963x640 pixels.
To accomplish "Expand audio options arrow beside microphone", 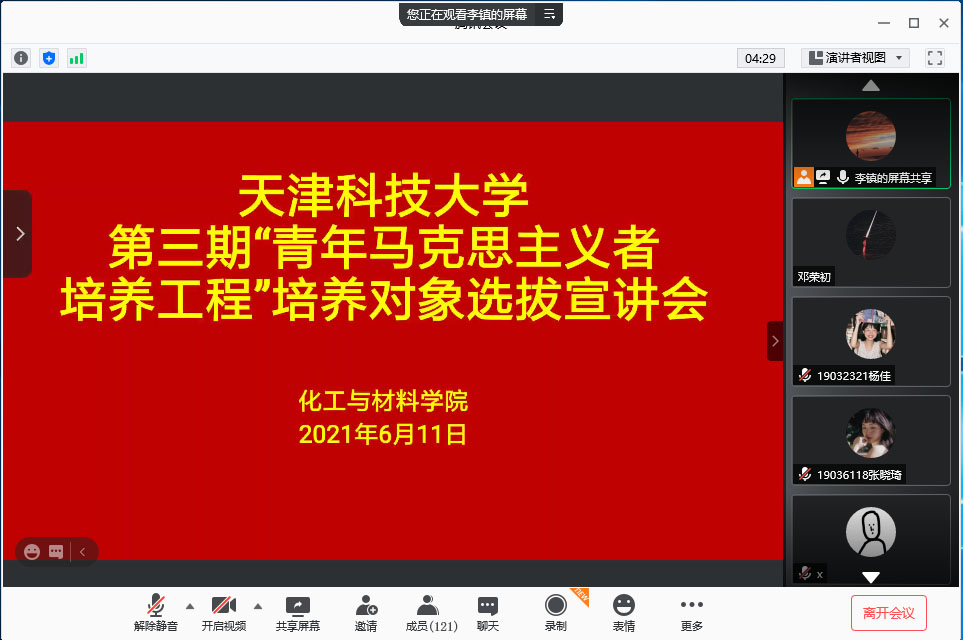I will [x=190, y=606].
